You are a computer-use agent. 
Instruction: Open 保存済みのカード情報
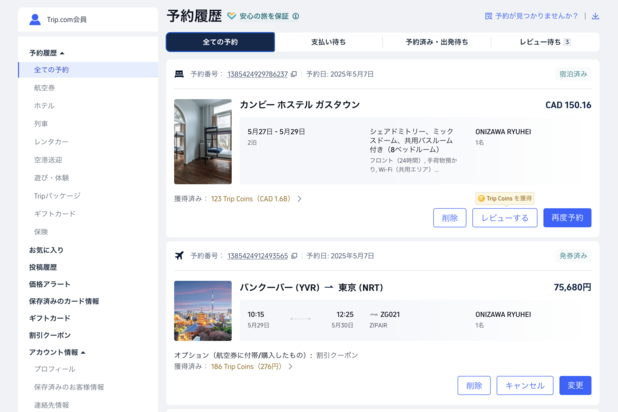(64, 301)
